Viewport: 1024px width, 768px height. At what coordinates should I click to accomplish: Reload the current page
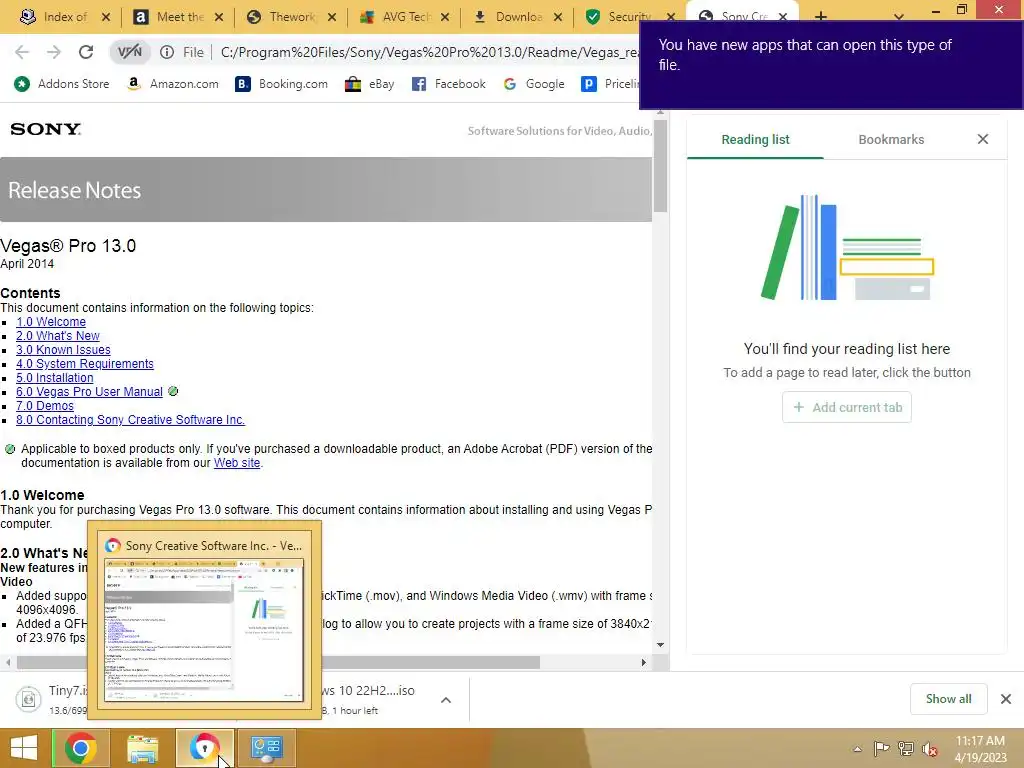click(86, 52)
